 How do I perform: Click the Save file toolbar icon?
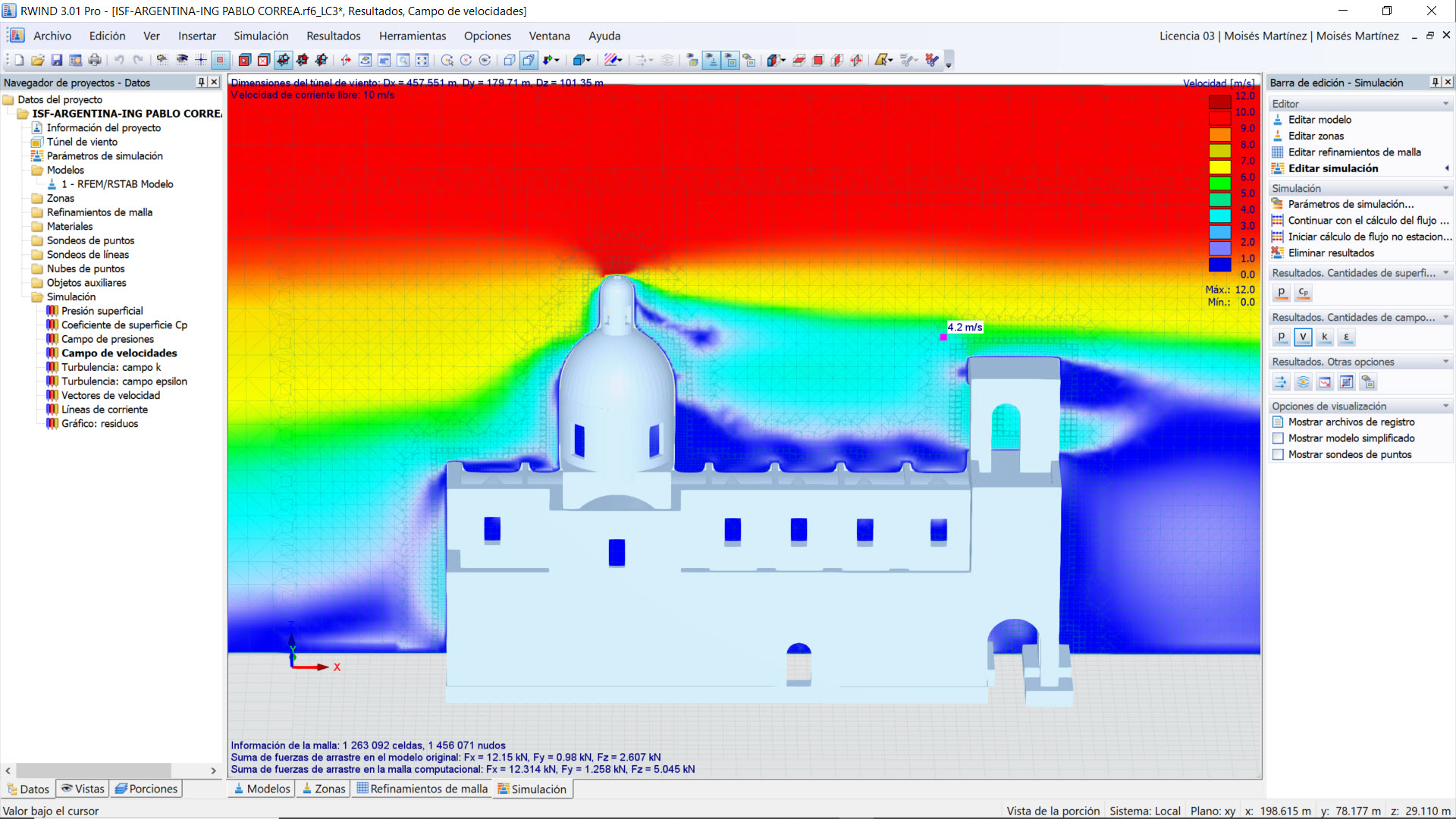(57, 60)
